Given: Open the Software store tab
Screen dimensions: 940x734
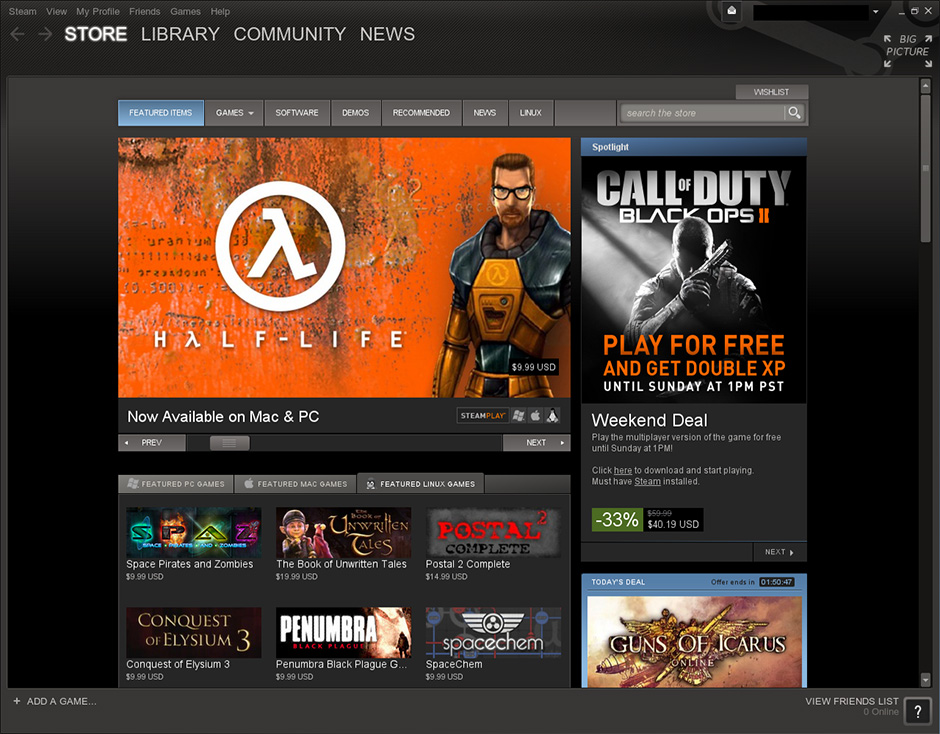Looking at the screenshot, I should [297, 113].
